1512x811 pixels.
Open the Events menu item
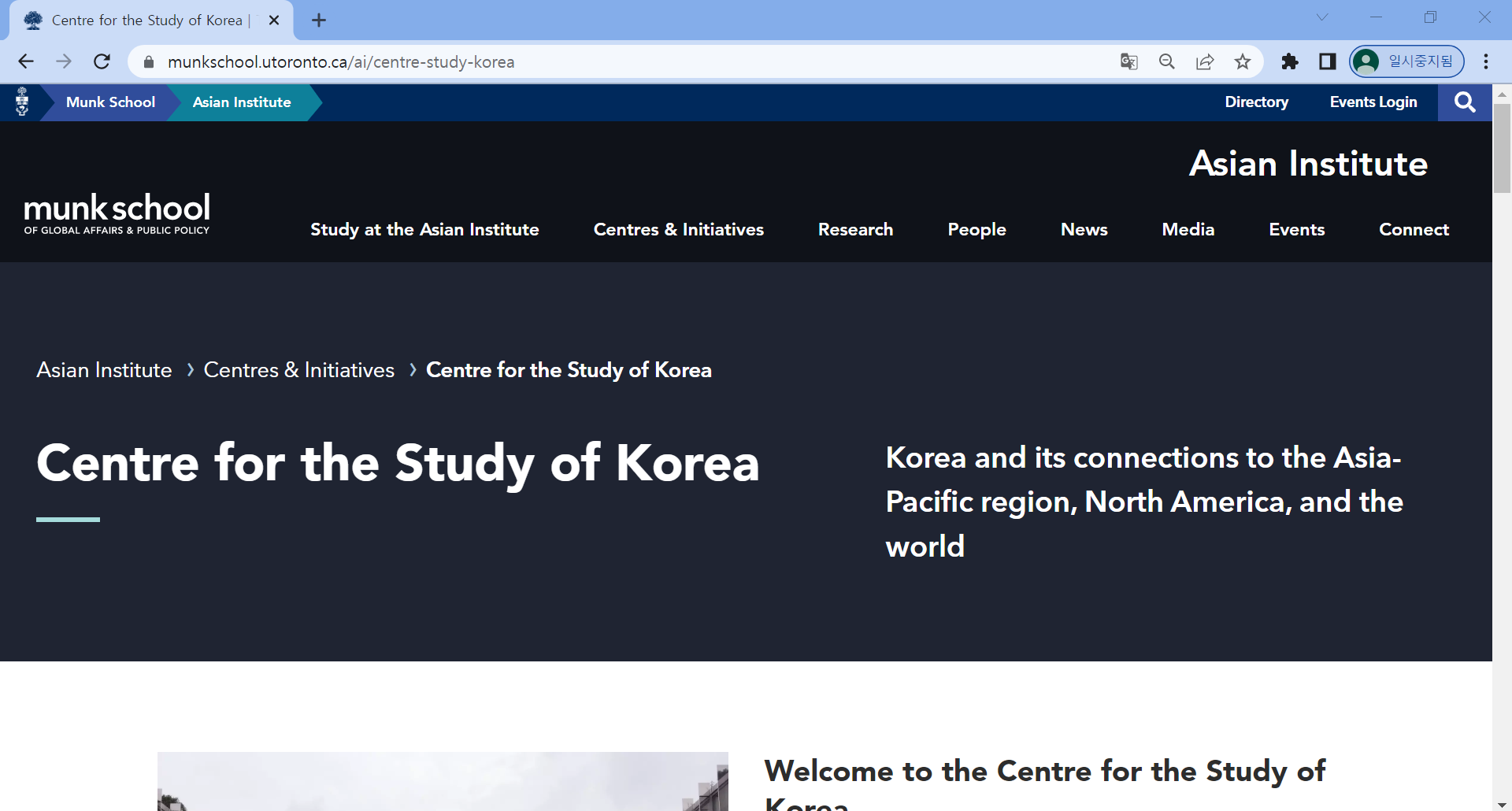point(1296,230)
